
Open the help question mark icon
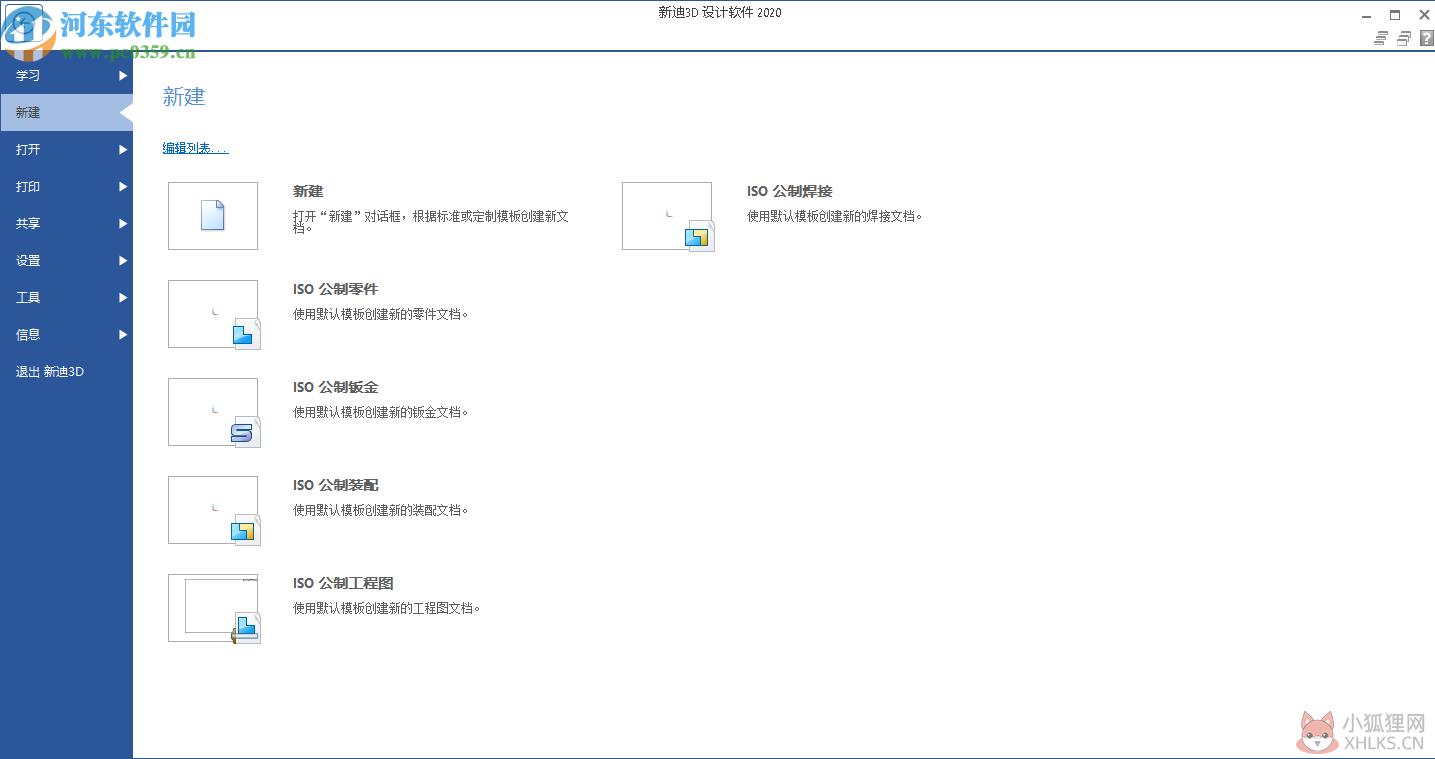(x=1426, y=39)
